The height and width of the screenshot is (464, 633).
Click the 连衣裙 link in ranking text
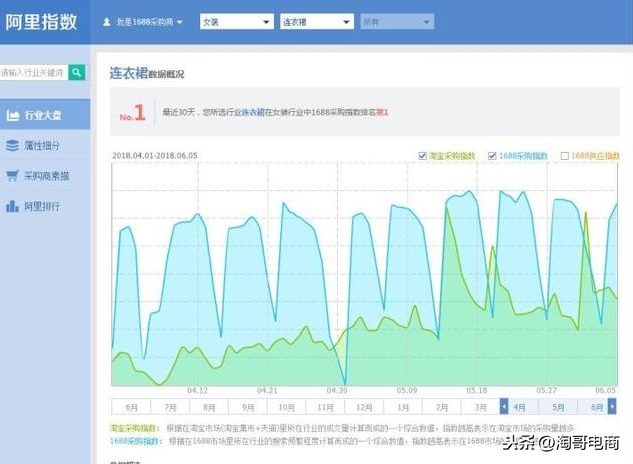point(253,112)
